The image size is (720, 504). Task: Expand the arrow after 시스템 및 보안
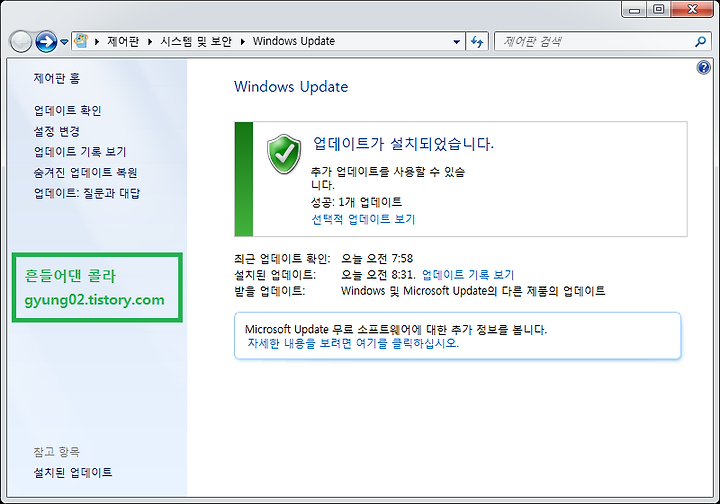tap(243, 41)
